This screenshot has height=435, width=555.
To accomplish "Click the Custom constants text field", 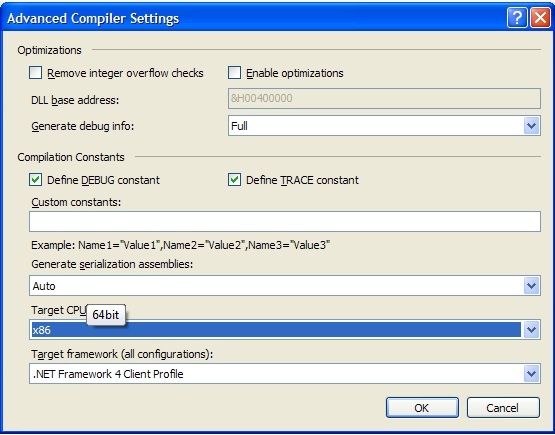I will [x=285, y=222].
